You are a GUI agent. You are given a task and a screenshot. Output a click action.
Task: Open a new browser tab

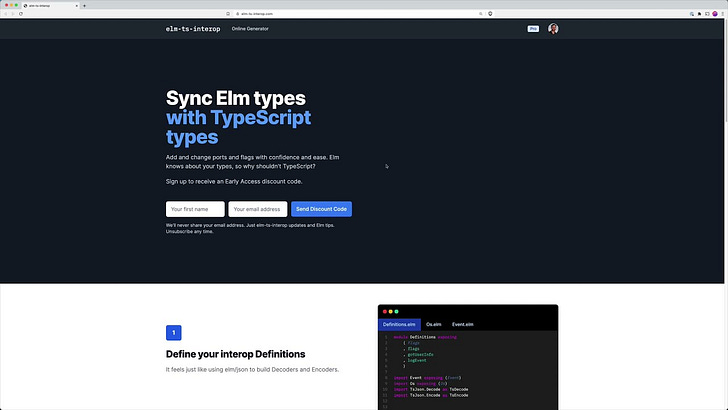pyautogui.click(x=84, y=6)
